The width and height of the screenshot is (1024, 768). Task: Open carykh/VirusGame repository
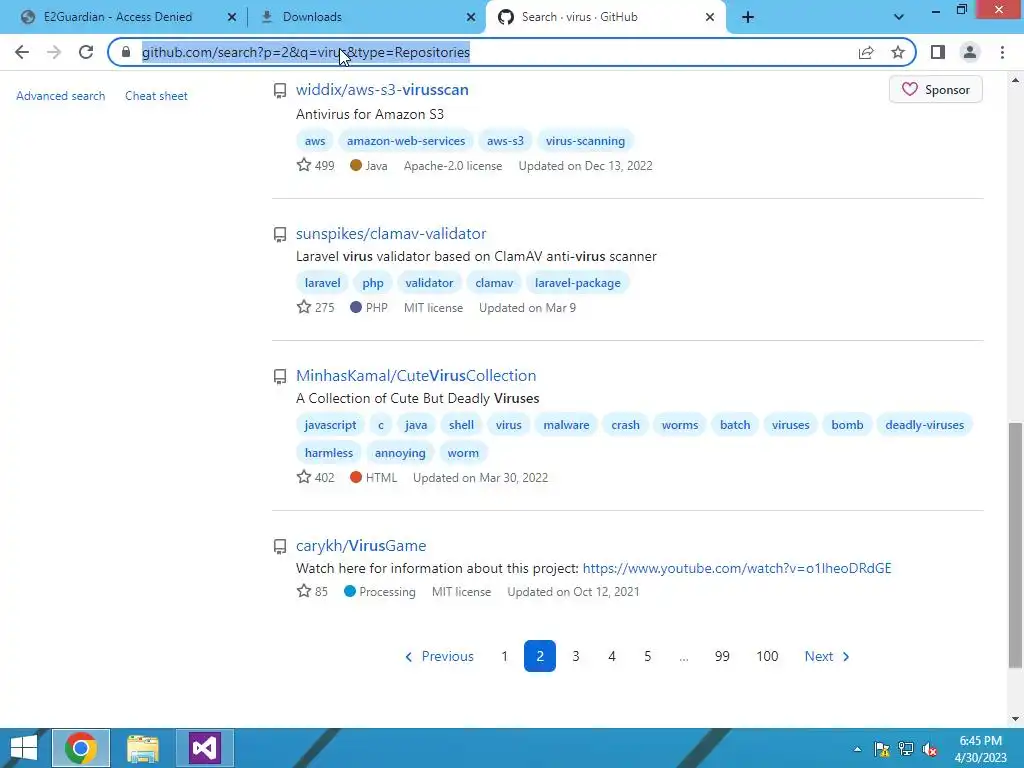361,545
